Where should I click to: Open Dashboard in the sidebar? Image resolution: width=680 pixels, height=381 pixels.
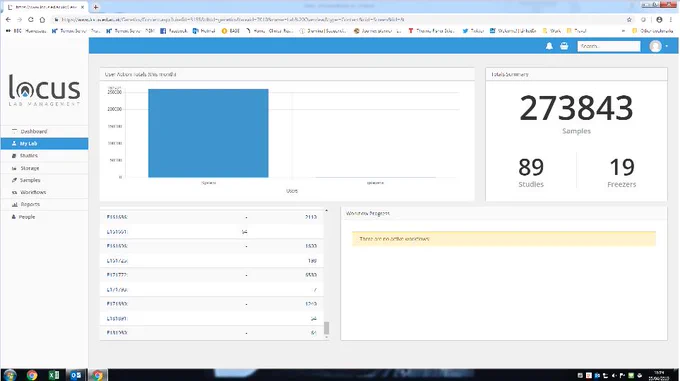(x=44, y=131)
